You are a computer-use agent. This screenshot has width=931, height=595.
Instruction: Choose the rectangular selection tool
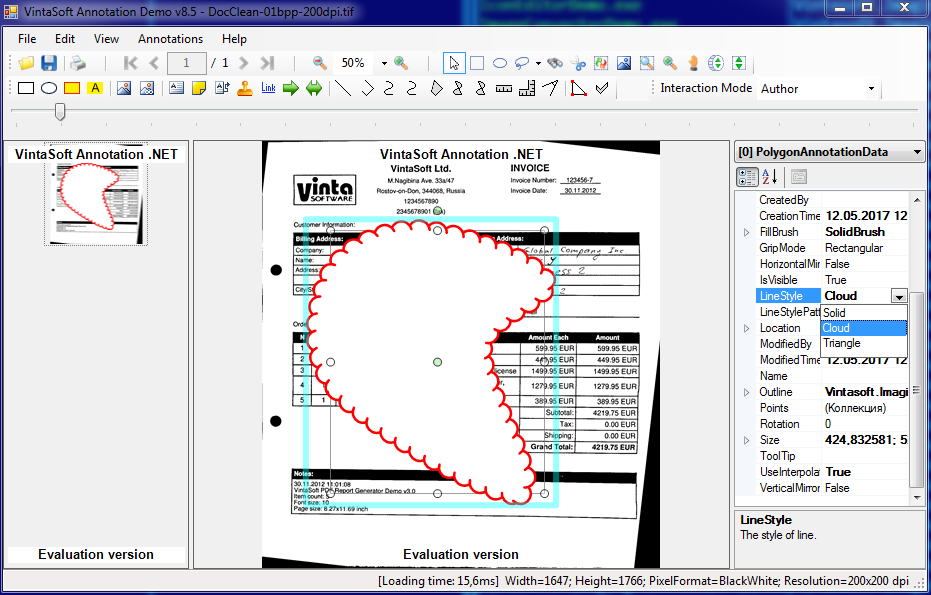[x=477, y=63]
